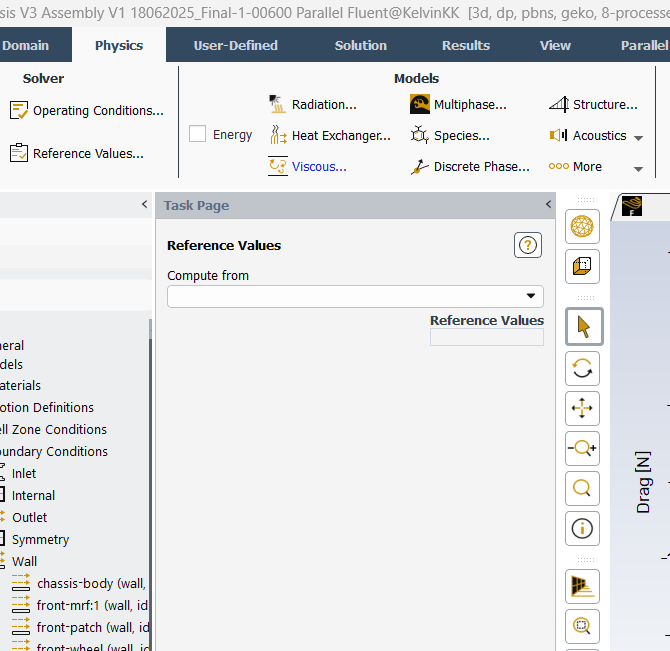The width and height of the screenshot is (670, 651).
Task: Select chassis-body wall in the tree
Action: pos(91,584)
